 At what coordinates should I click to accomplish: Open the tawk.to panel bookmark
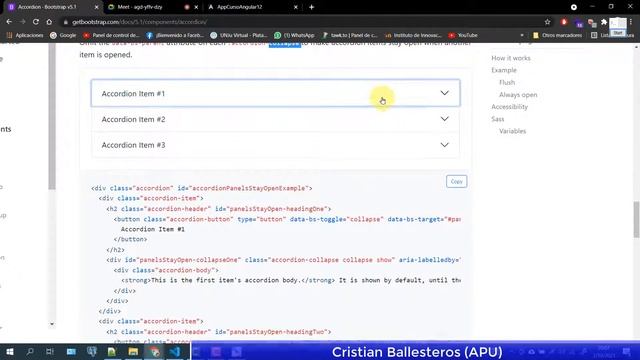coord(350,36)
